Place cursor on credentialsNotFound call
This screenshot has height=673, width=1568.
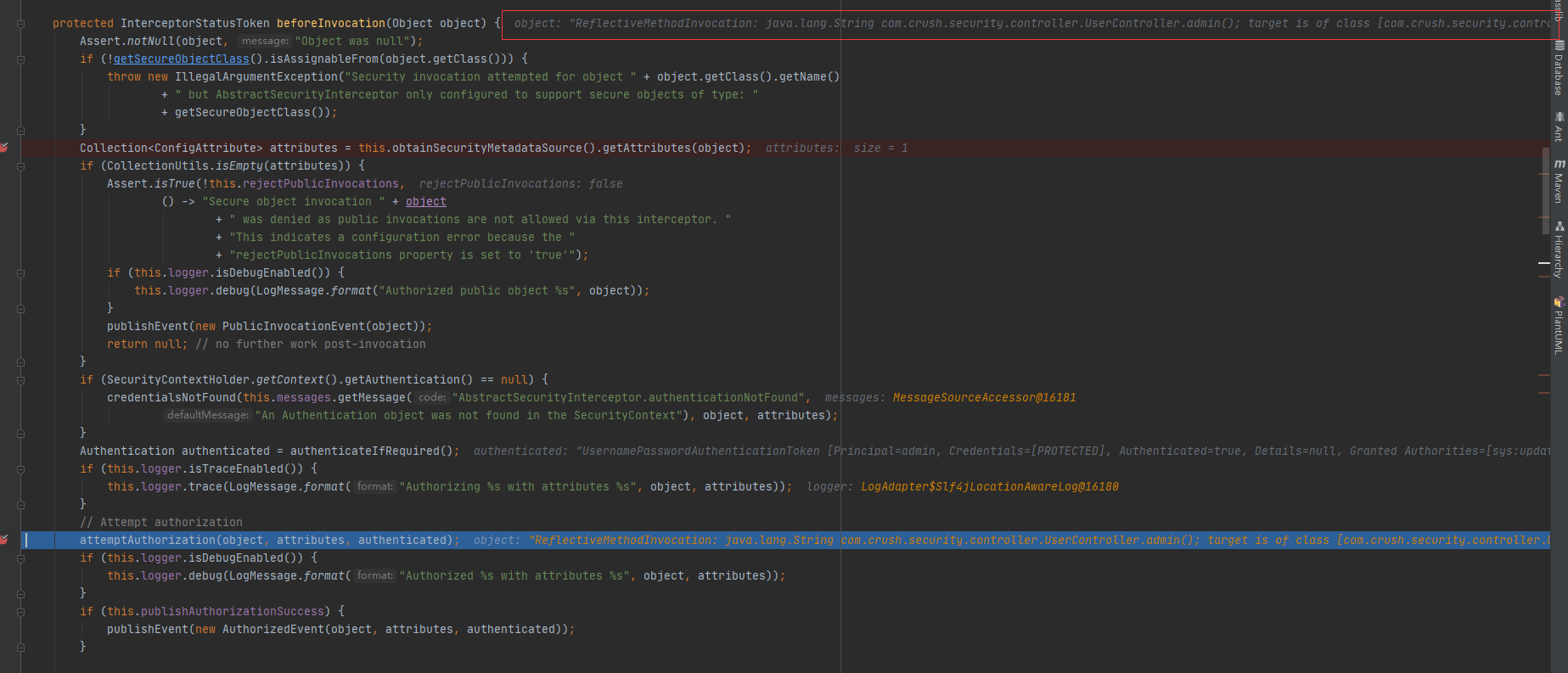[x=171, y=397]
